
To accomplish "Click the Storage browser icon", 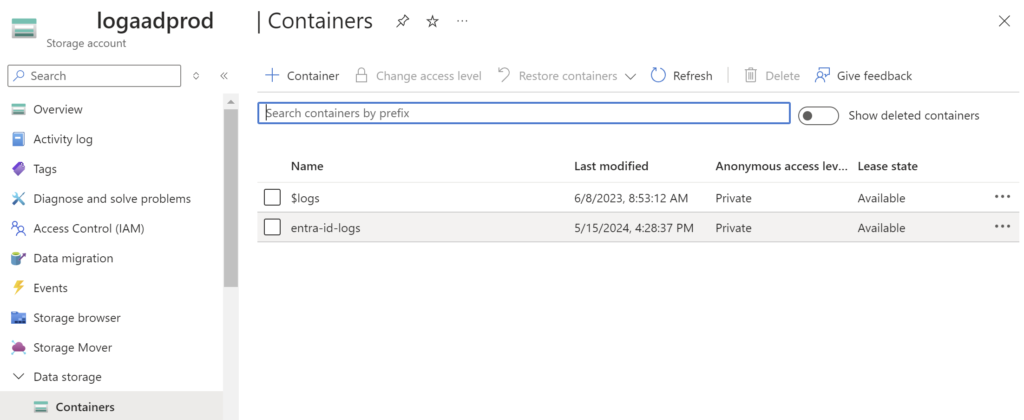I will pyautogui.click(x=18, y=317).
